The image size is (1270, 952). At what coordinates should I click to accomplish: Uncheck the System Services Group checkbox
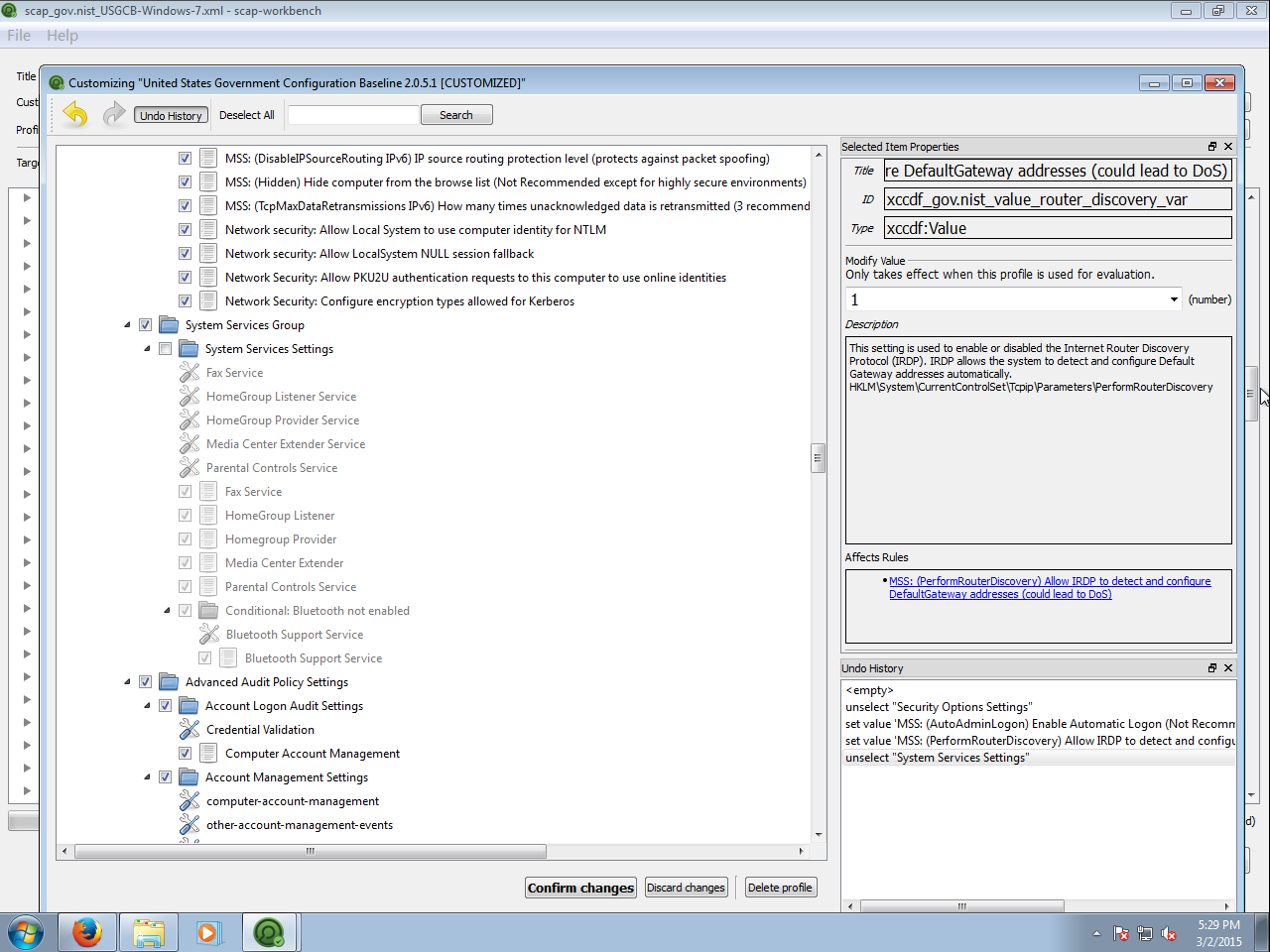145,325
